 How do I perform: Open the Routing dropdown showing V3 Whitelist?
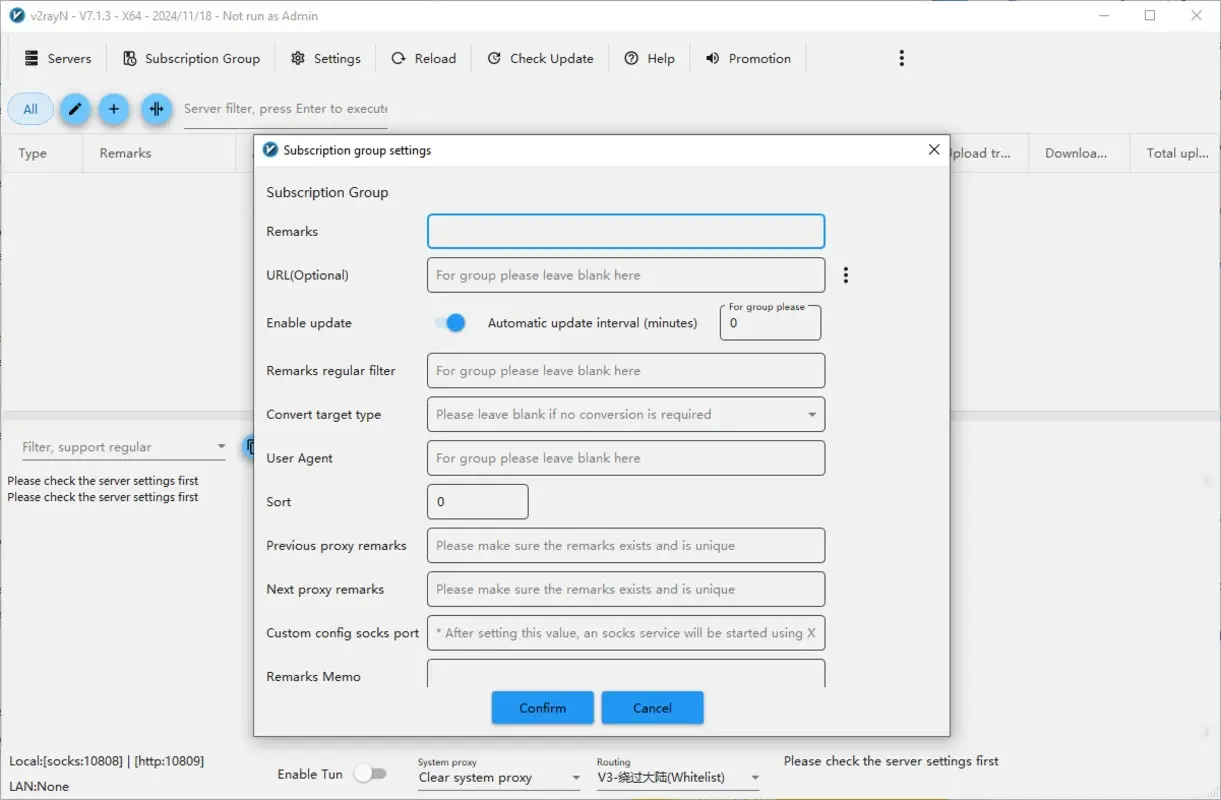pos(755,777)
